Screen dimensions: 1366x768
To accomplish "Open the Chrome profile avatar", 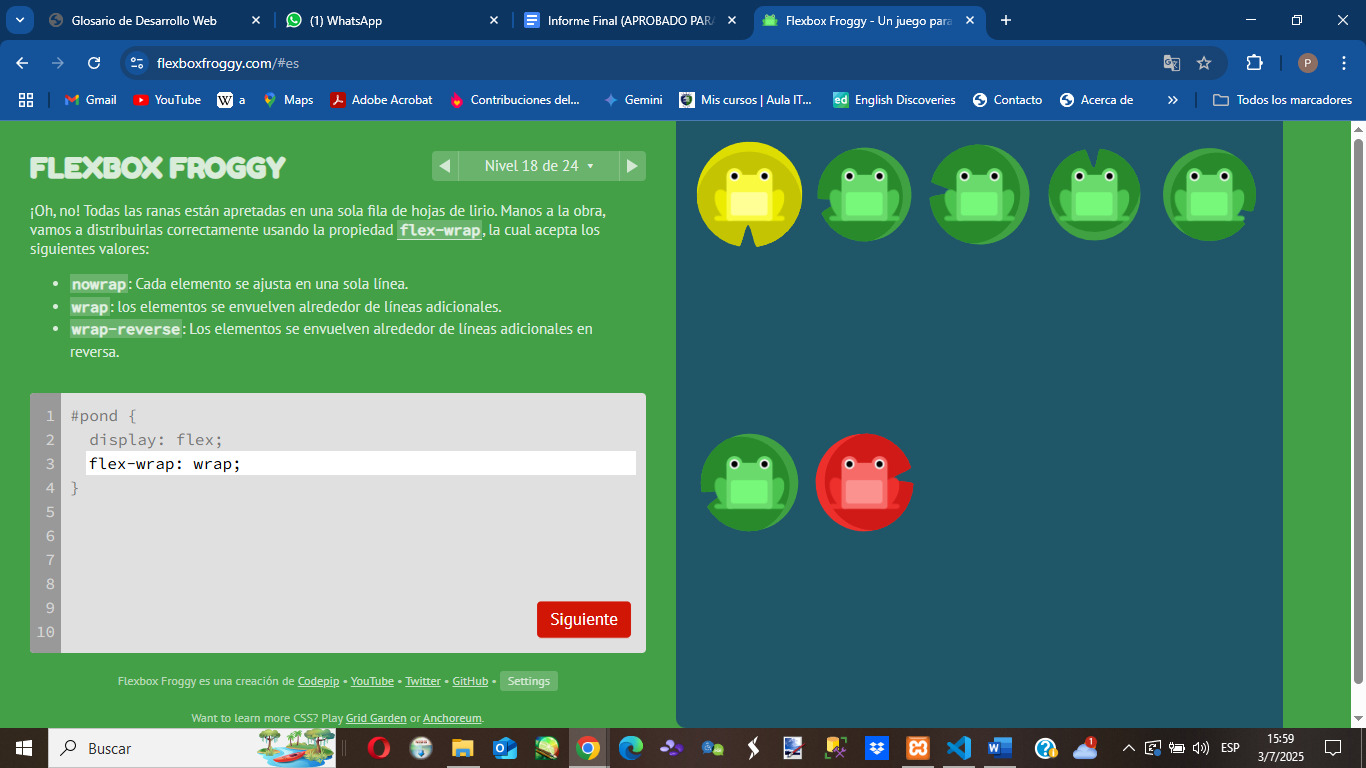I will 1308,63.
